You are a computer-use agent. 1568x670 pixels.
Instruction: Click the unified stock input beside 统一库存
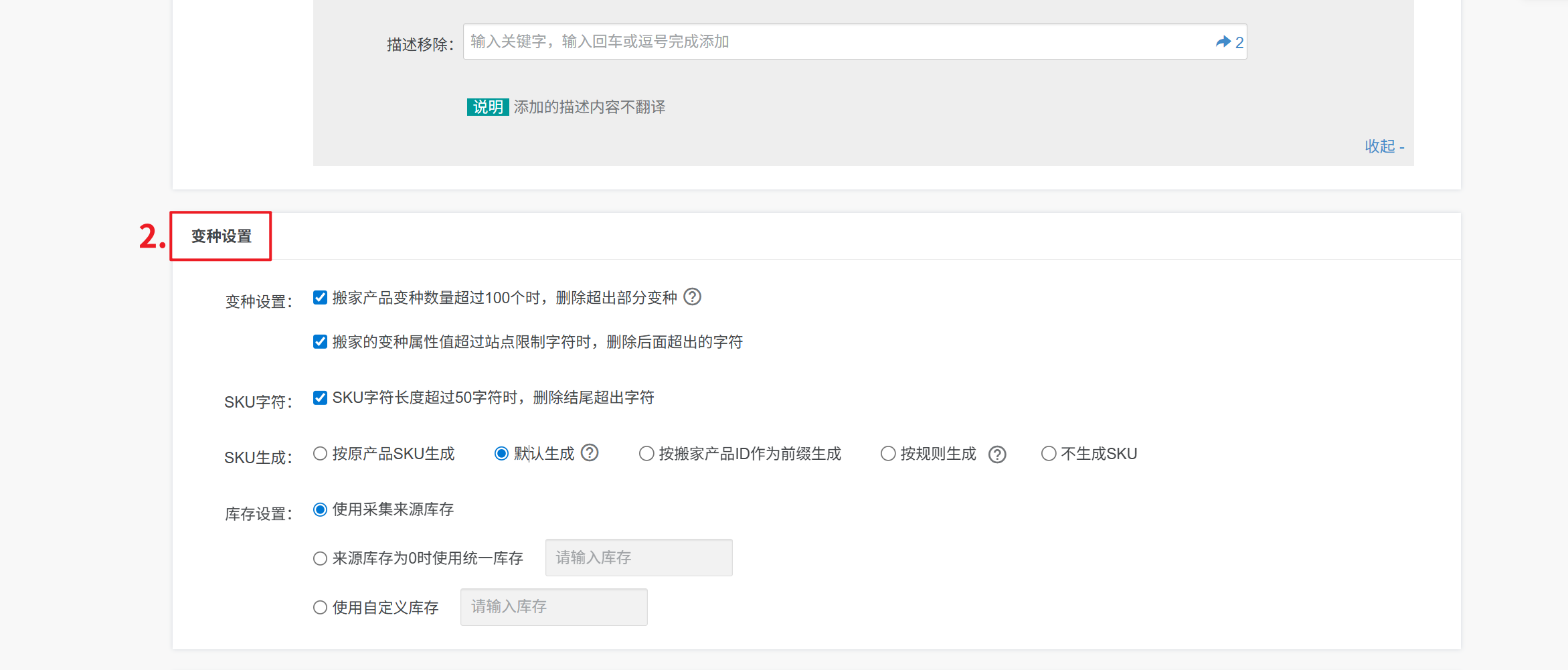pyautogui.click(x=638, y=558)
